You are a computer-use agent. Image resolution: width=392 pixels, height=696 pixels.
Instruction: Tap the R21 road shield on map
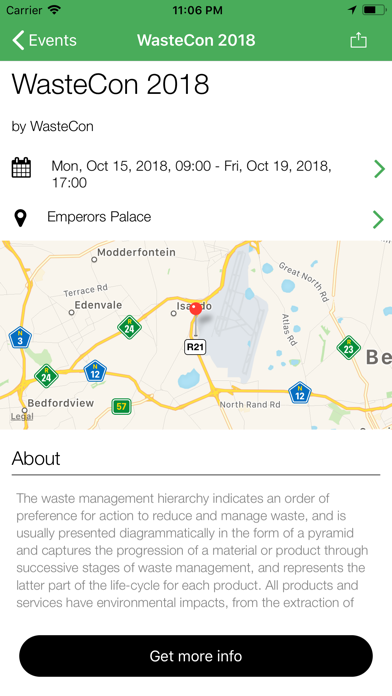[x=195, y=347]
